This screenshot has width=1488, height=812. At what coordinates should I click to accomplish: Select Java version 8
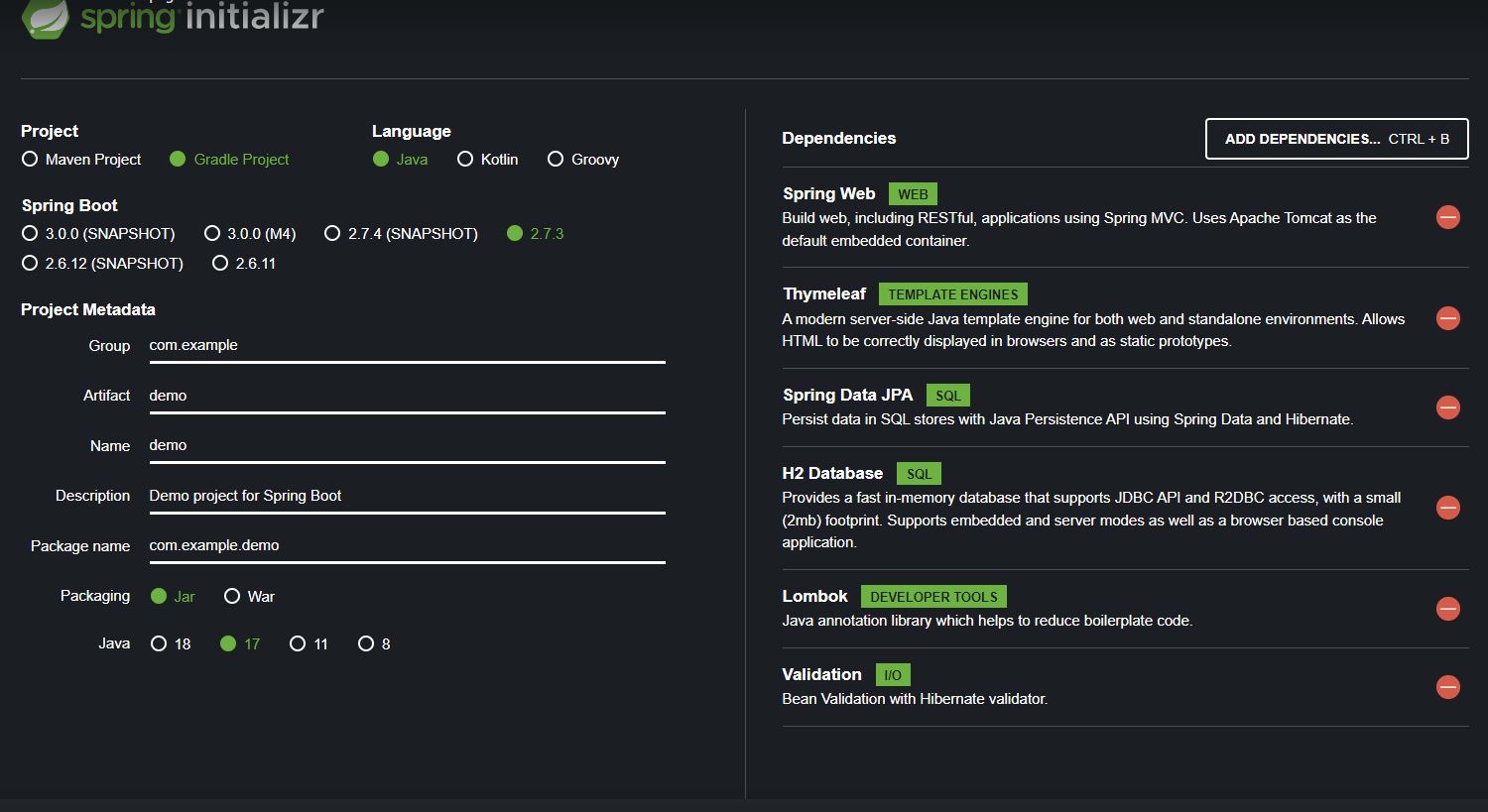point(375,644)
